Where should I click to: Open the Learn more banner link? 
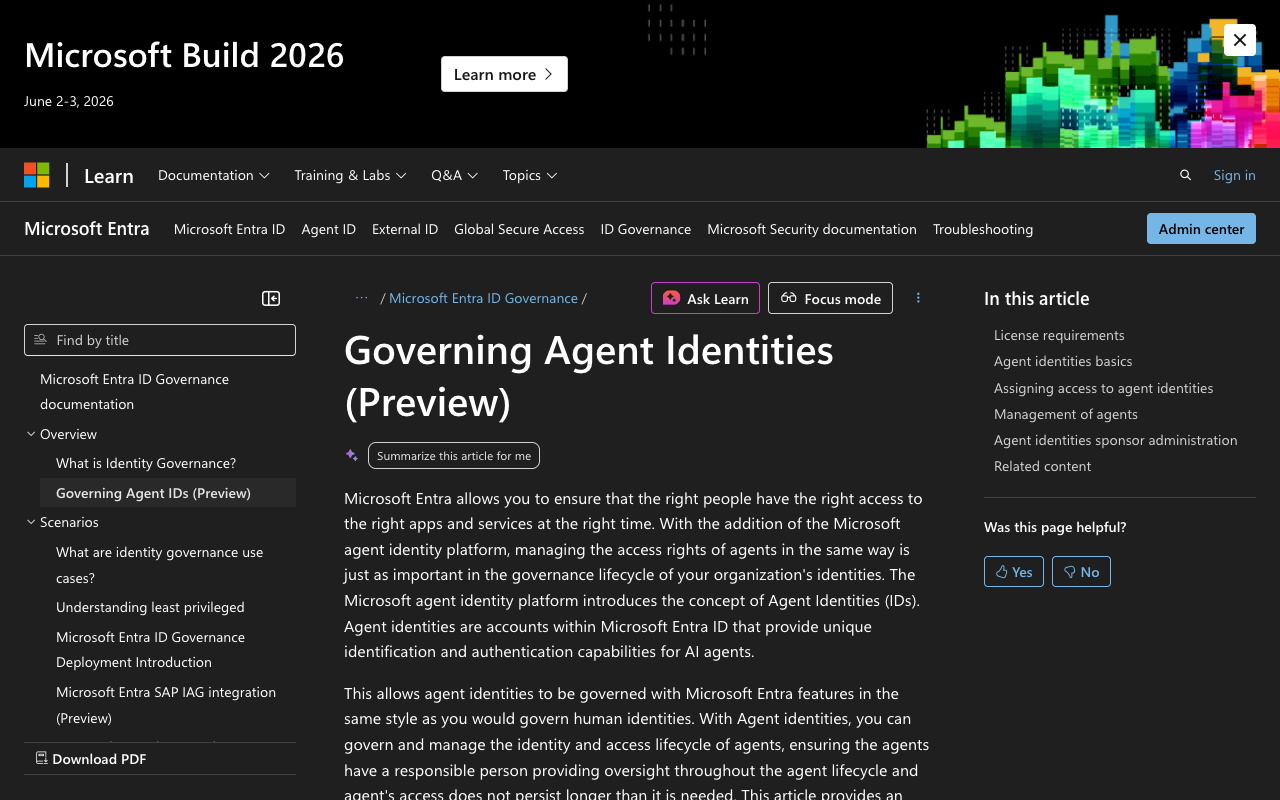[x=504, y=74]
